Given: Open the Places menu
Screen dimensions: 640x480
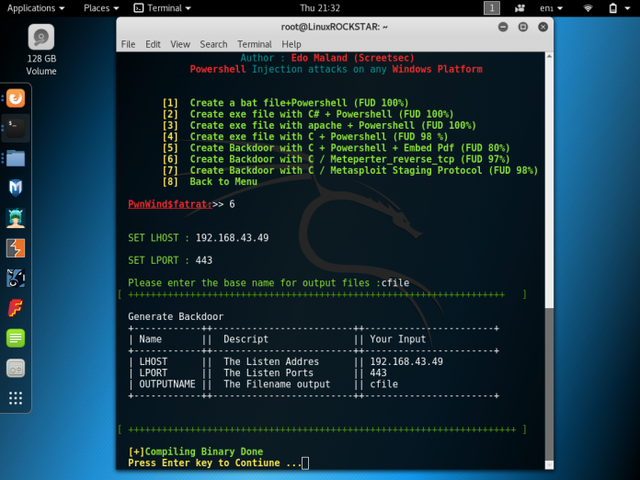Looking at the screenshot, I should [x=101, y=8].
